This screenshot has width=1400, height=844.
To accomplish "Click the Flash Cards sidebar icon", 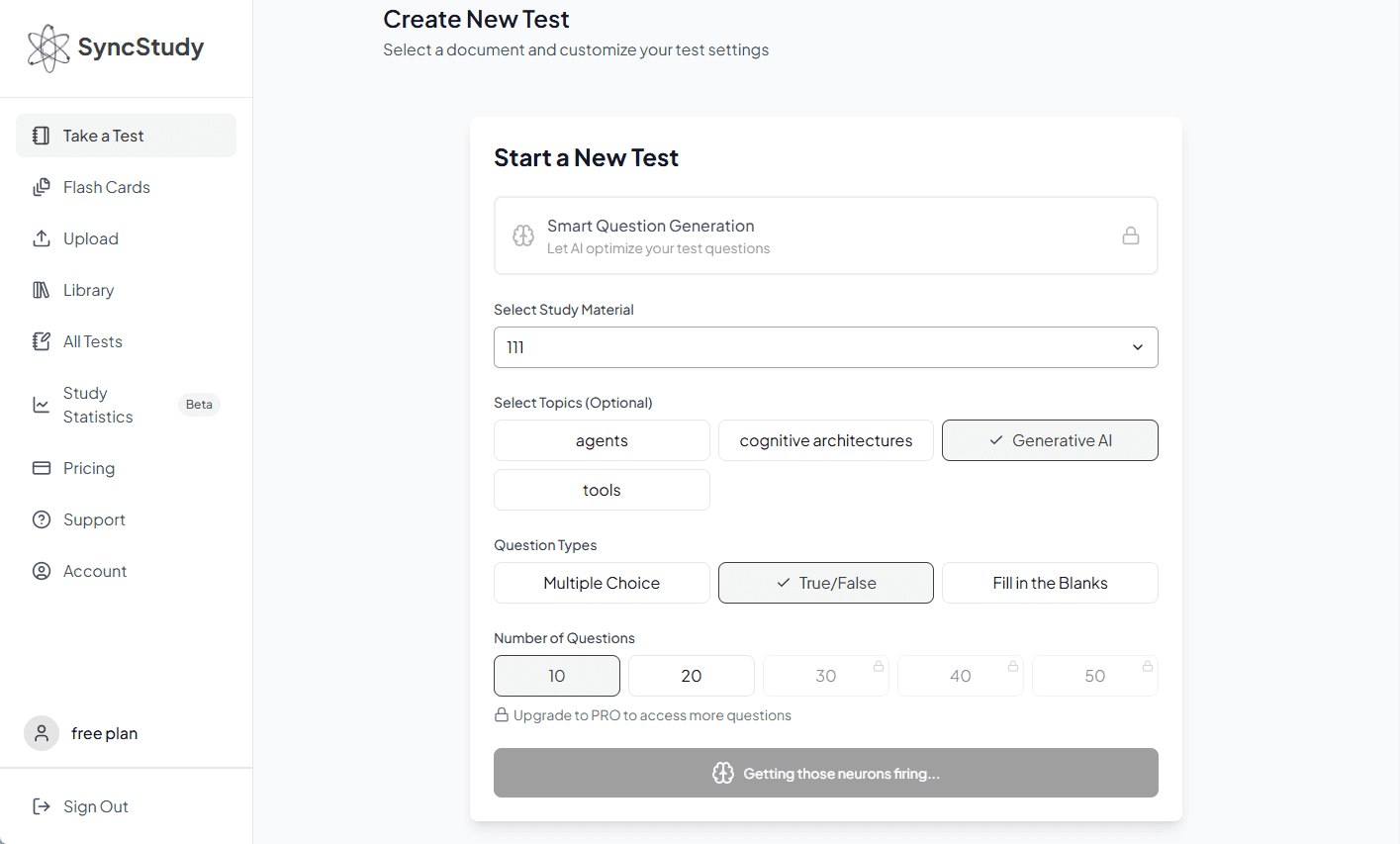I will coord(42,187).
